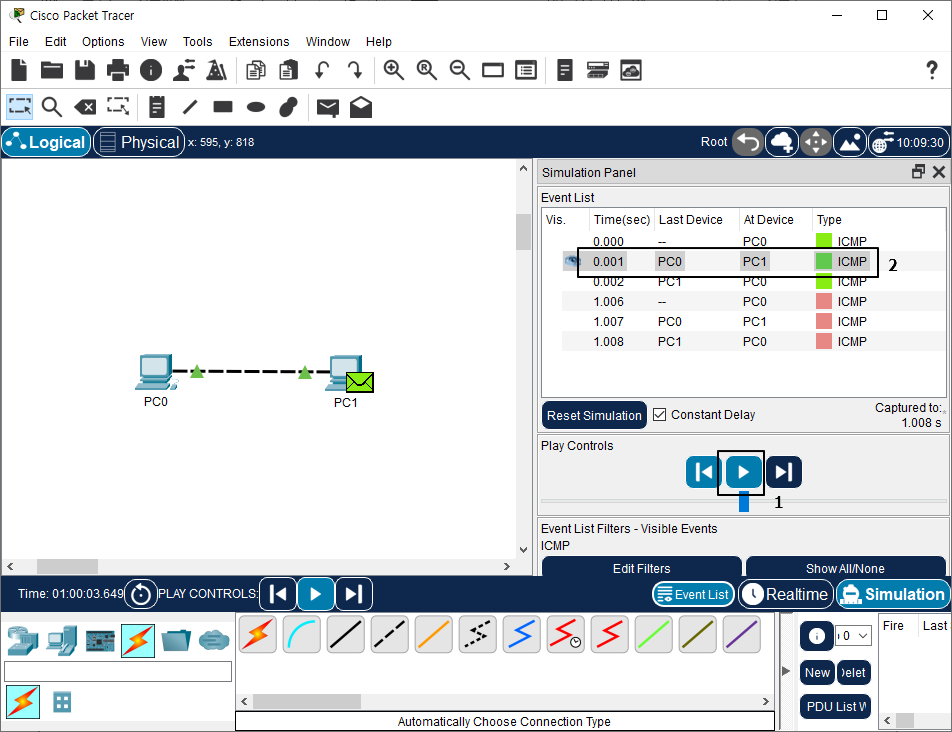Toggle the Constant Delay checkbox
This screenshot has height=732, width=952.
[x=659, y=415]
